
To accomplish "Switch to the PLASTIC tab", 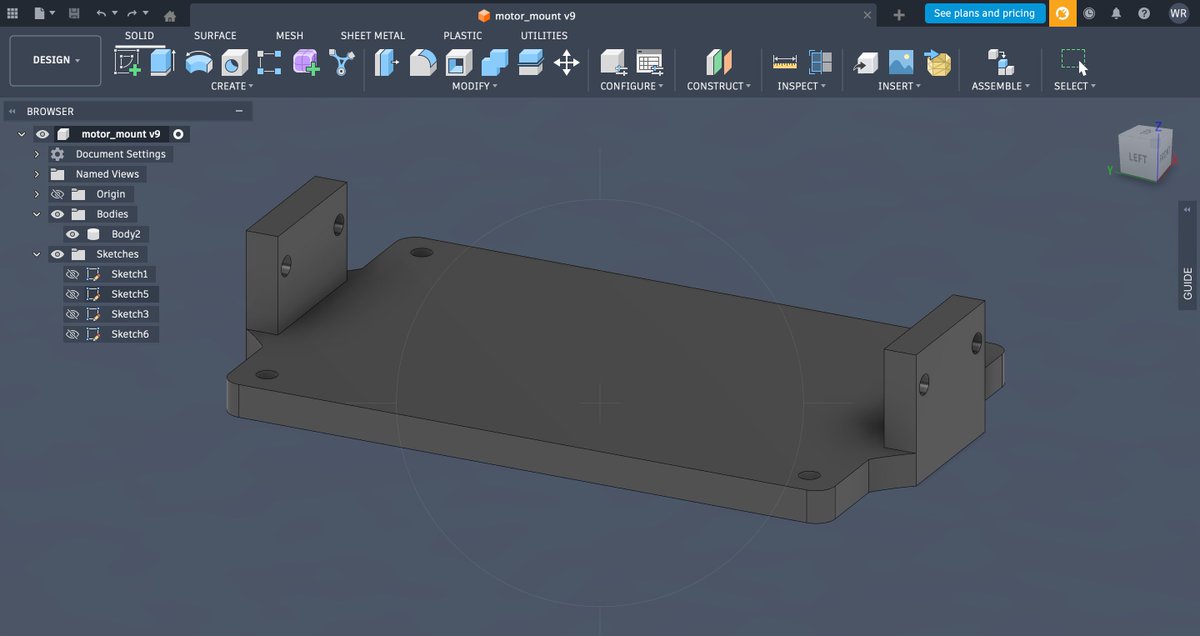I will tap(463, 35).
